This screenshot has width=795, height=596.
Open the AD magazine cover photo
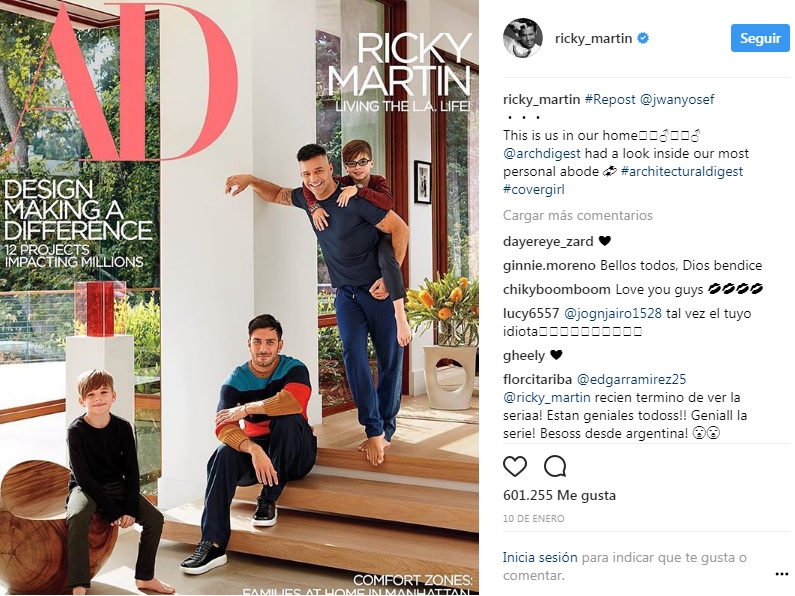239,298
